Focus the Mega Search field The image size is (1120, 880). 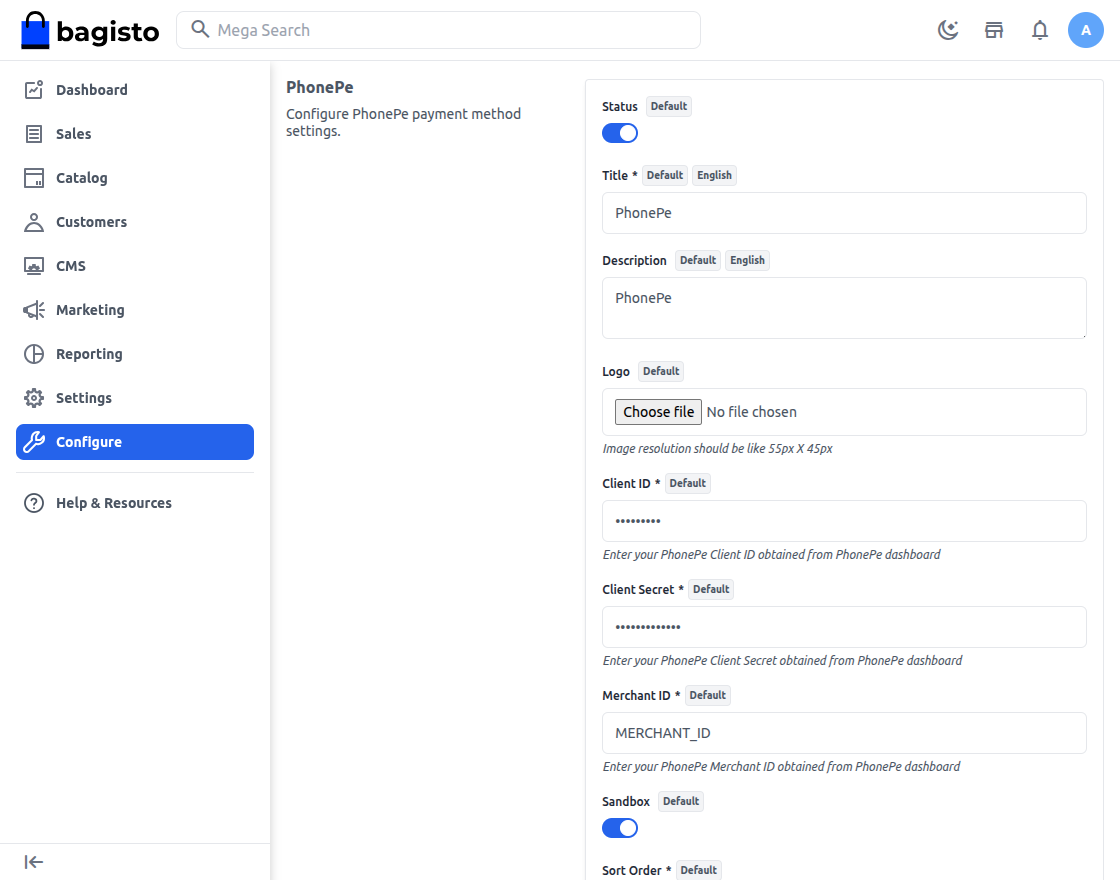pos(438,30)
